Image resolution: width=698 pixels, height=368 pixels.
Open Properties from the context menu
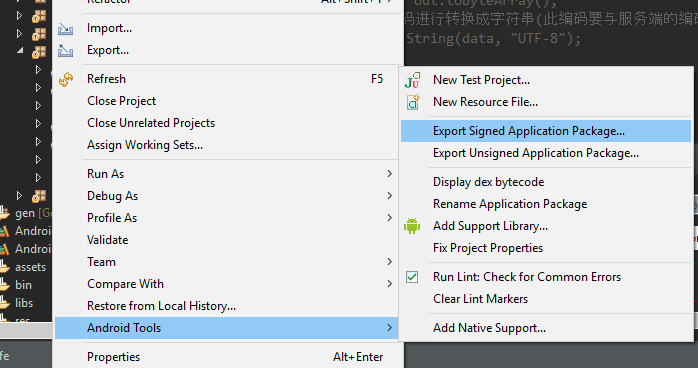pos(114,357)
